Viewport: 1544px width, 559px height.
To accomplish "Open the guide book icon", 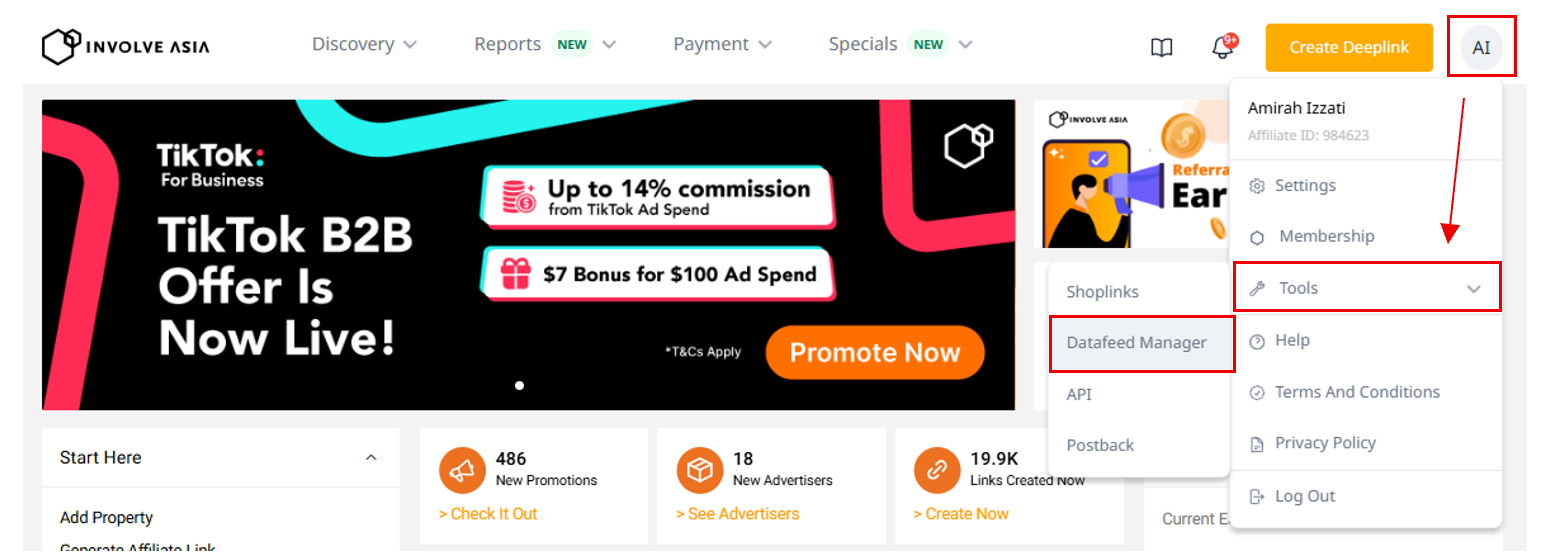I will 1161,47.
